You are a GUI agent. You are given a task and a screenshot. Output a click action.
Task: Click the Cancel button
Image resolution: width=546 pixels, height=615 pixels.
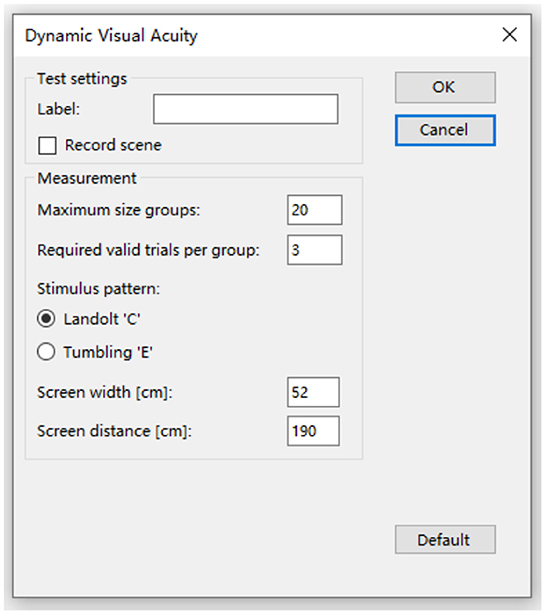point(445,130)
